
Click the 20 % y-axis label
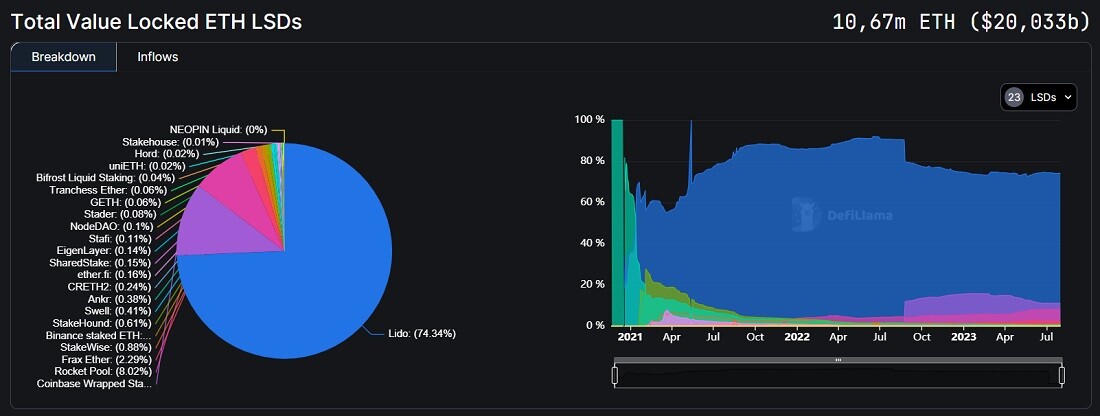(x=592, y=285)
